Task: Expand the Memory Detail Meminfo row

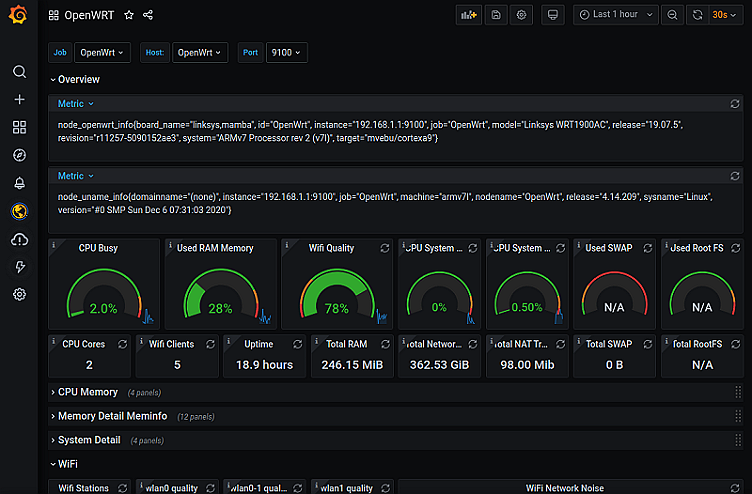Action: point(109,416)
